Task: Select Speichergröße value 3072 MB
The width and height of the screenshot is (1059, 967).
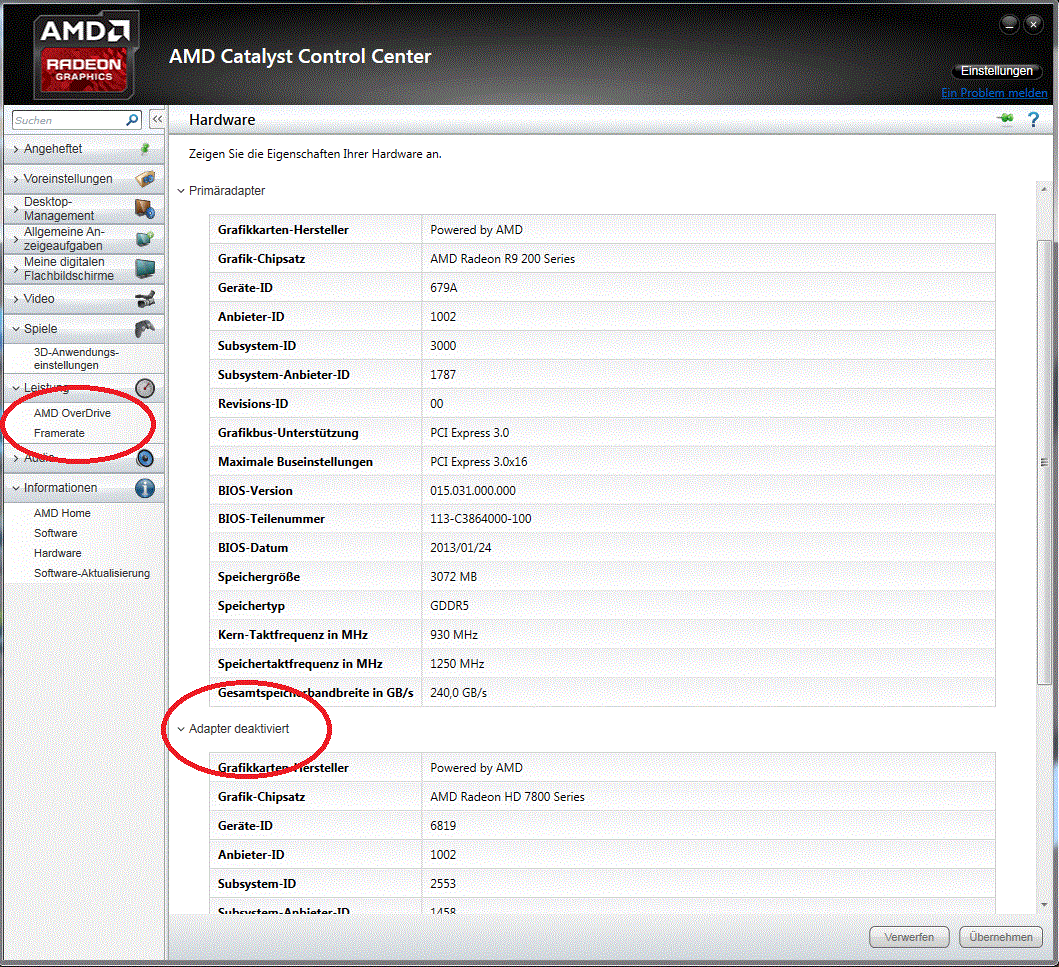Action: click(x=454, y=577)
